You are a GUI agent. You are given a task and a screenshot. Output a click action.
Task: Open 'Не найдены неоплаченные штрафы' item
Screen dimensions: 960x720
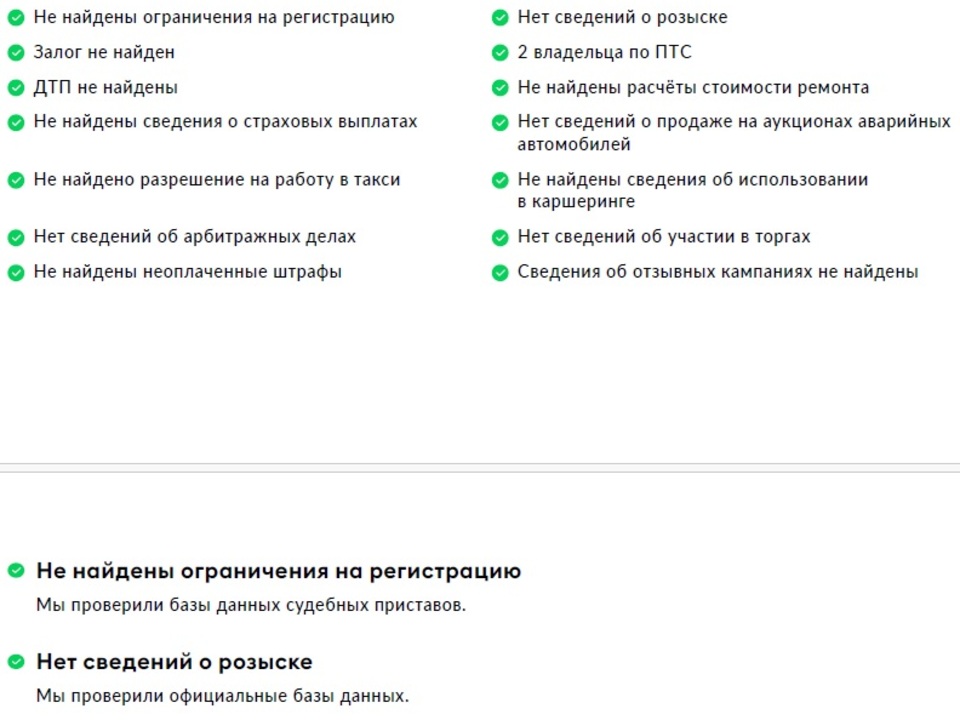188,272
